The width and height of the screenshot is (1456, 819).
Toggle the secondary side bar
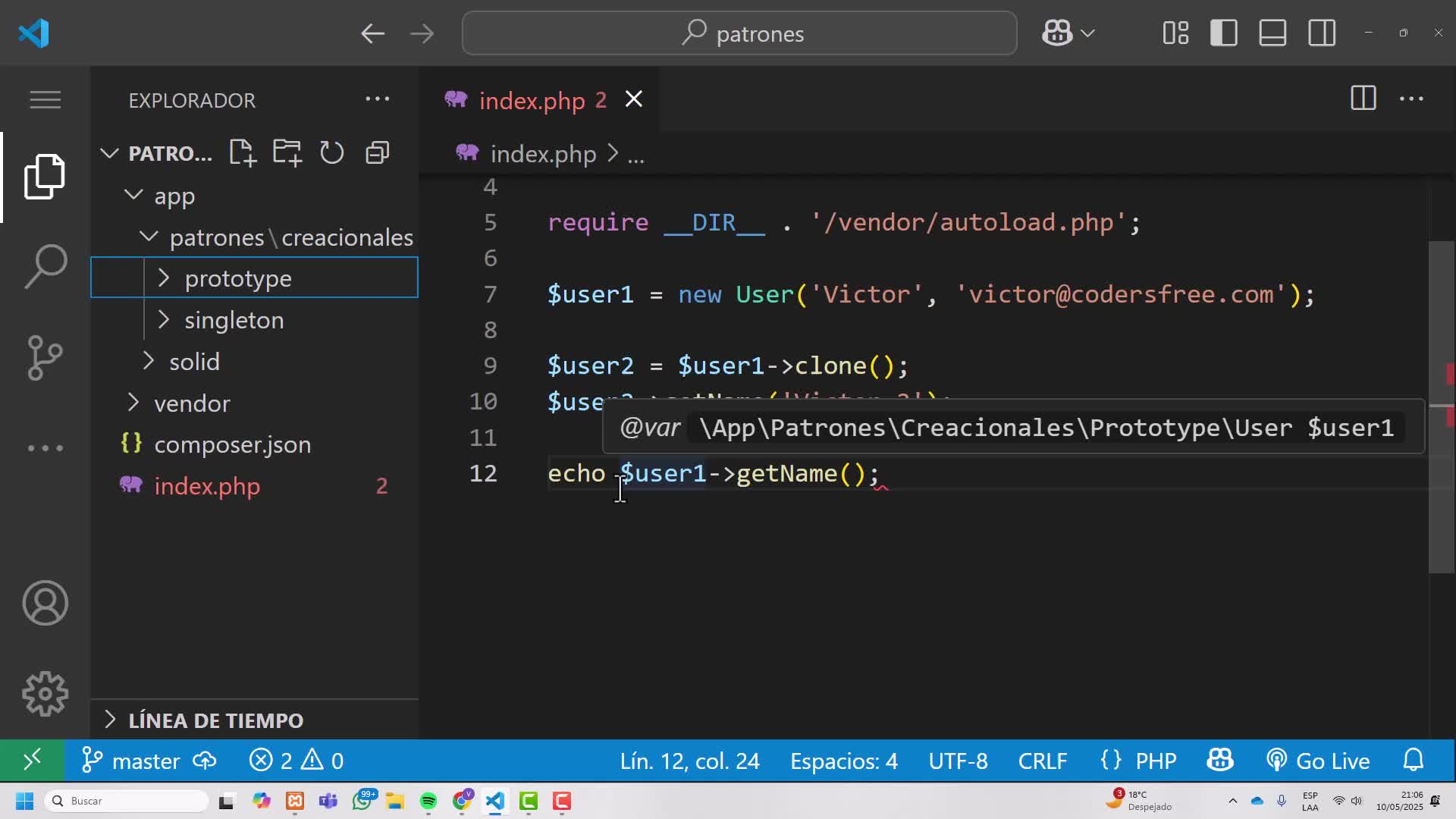click(1322, 33)
